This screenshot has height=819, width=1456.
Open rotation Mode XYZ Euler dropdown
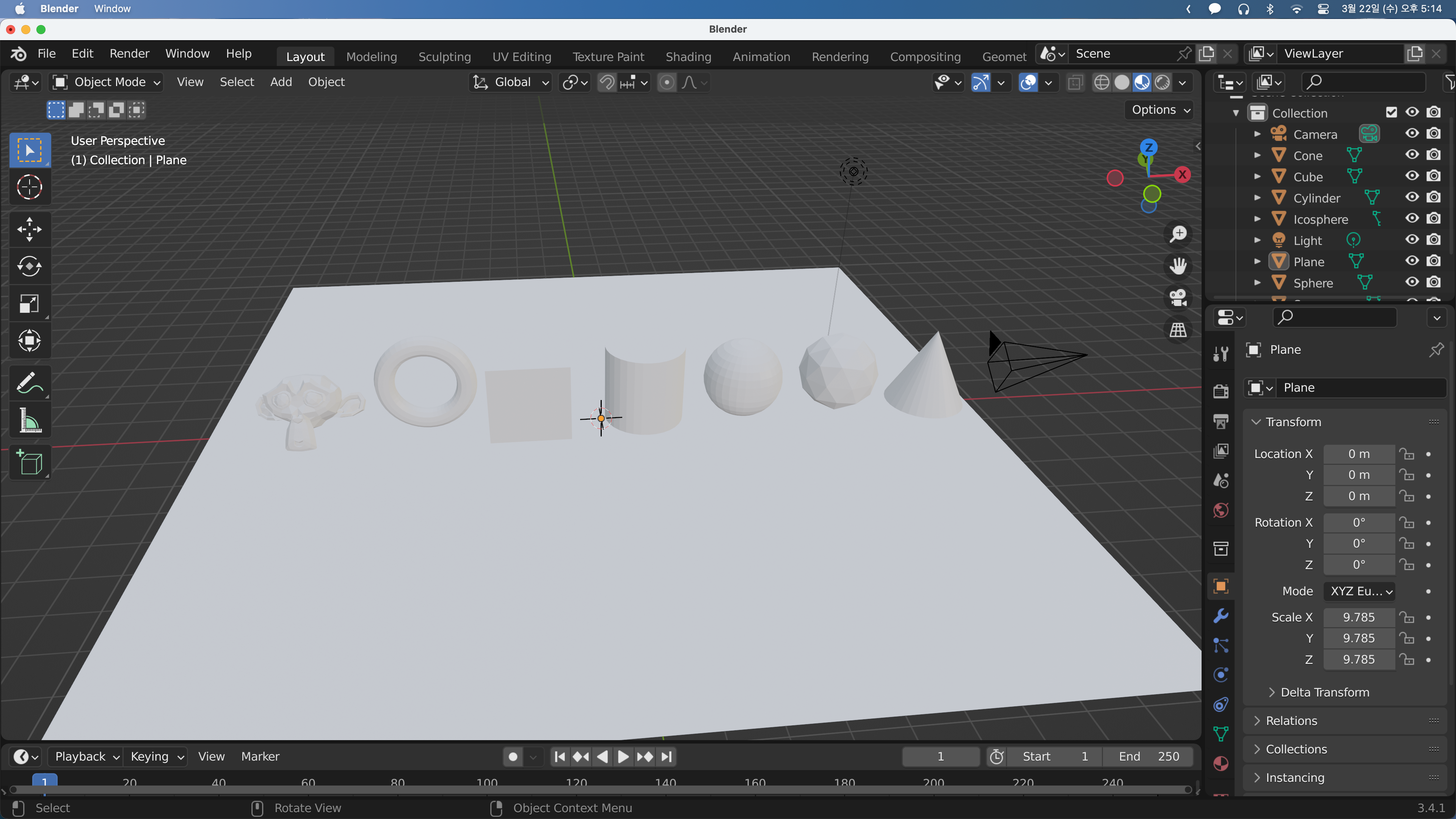(x=1359, y=591)
